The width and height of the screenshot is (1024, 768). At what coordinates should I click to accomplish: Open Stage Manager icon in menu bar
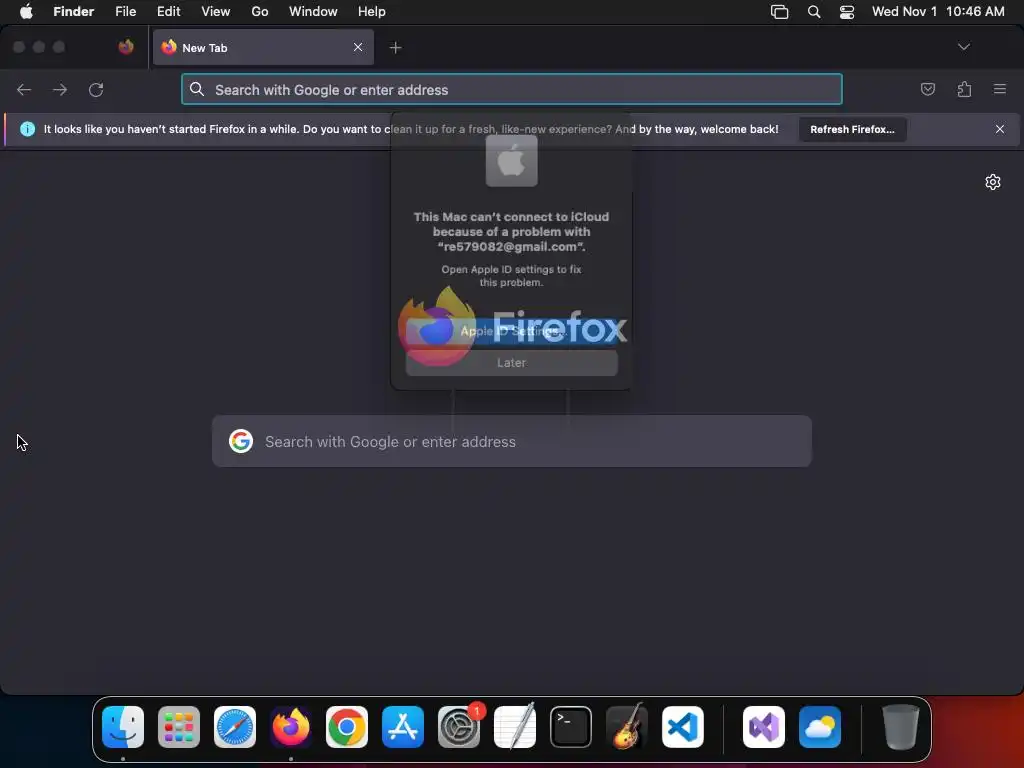click(779, 12)
